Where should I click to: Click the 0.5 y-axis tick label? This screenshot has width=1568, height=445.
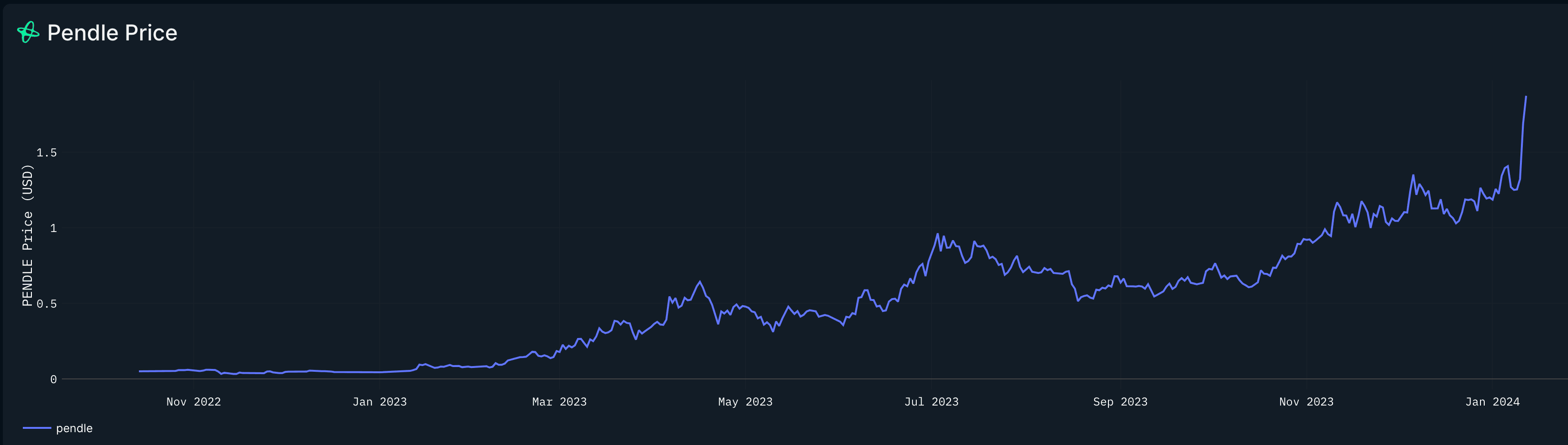(47, 304)
